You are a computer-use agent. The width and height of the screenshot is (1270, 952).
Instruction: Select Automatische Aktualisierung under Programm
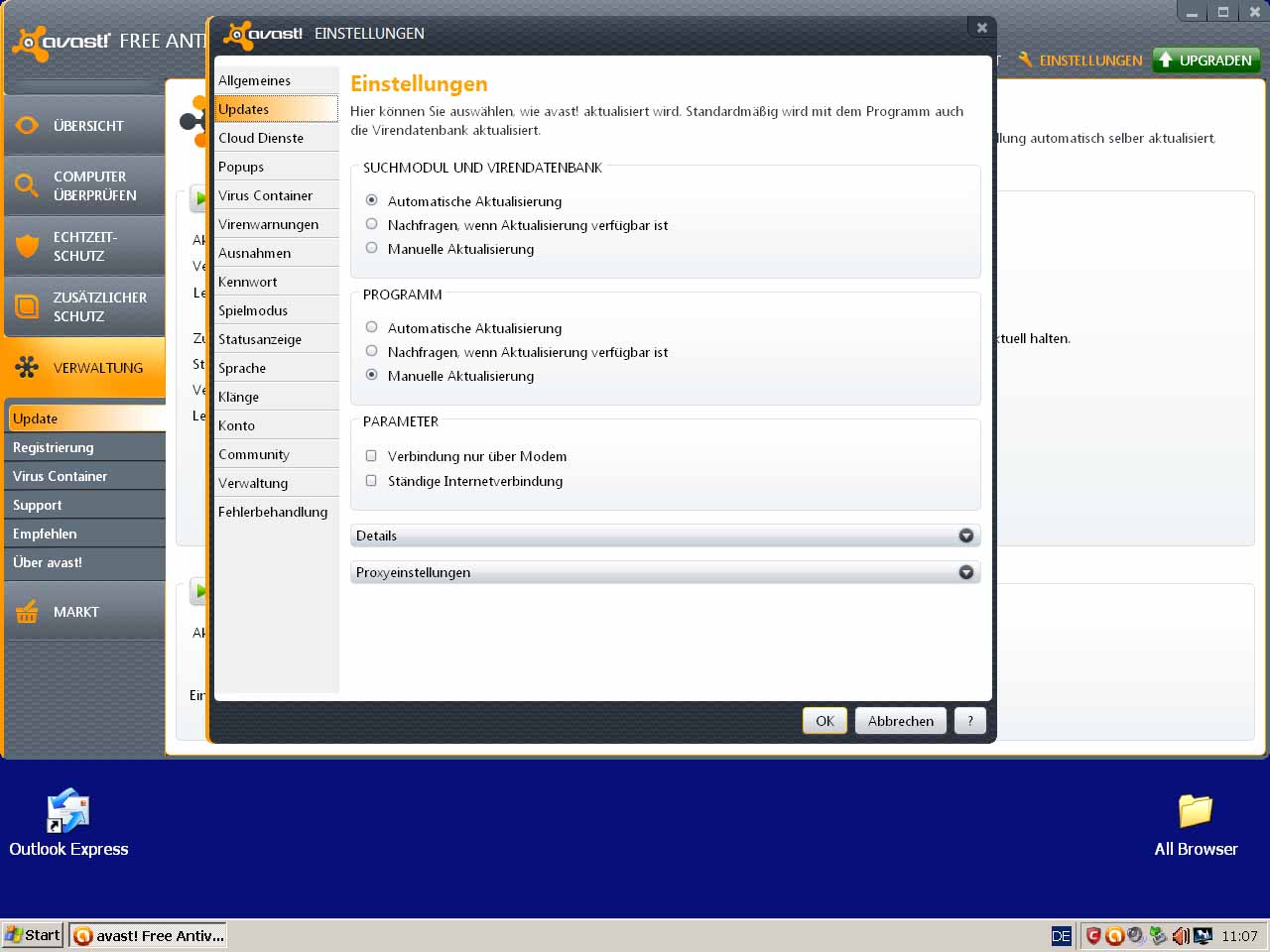pos(371,327)
